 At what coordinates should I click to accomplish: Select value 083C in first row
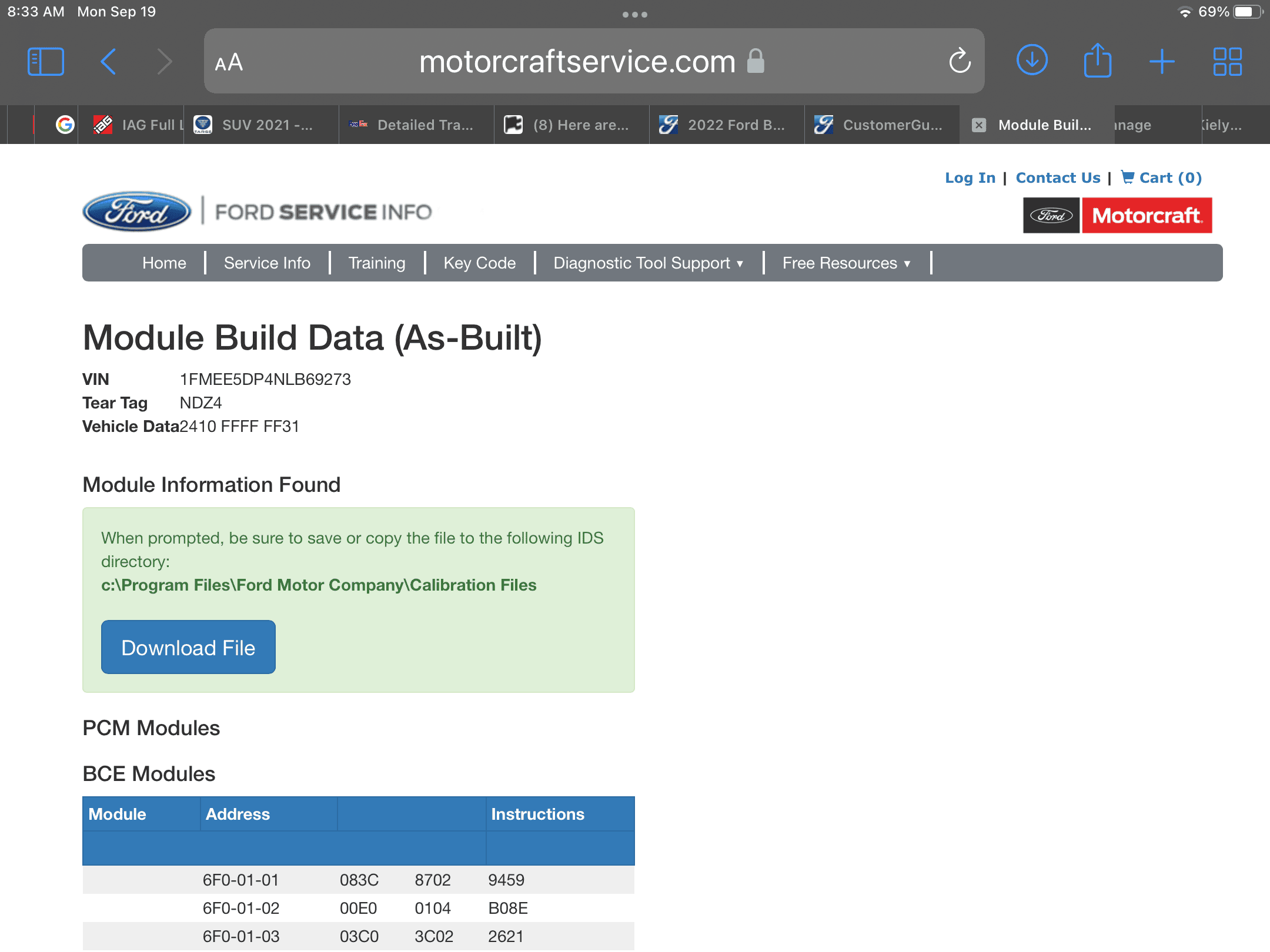[359, 880]
